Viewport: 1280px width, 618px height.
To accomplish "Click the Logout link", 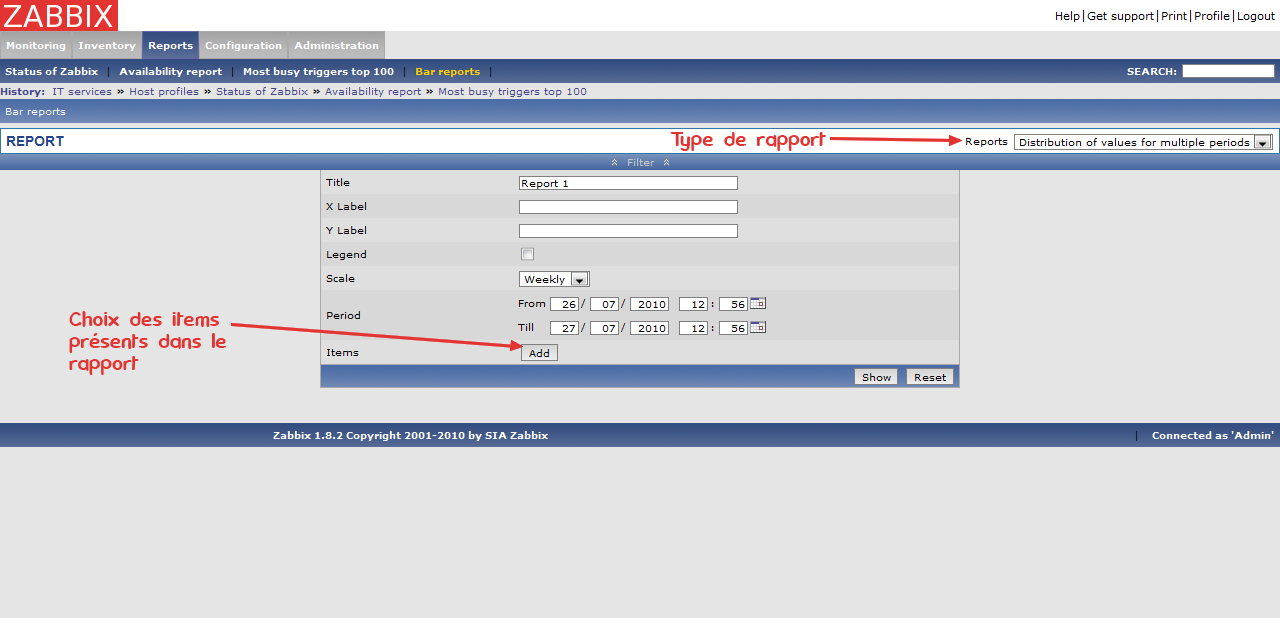I will coord(1256,16).
